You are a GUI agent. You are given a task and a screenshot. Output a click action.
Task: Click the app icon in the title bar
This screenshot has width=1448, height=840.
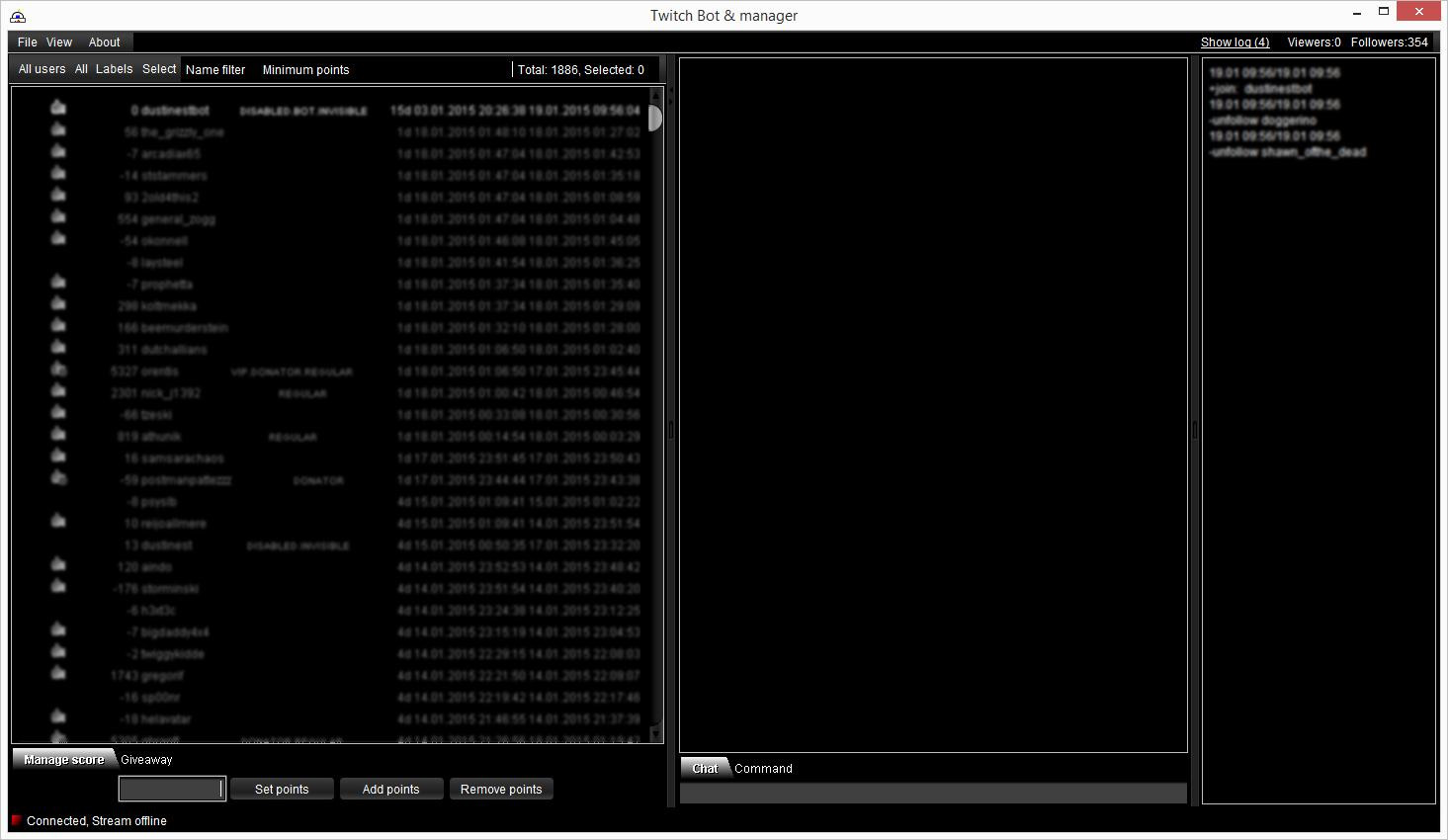[18, 16]
